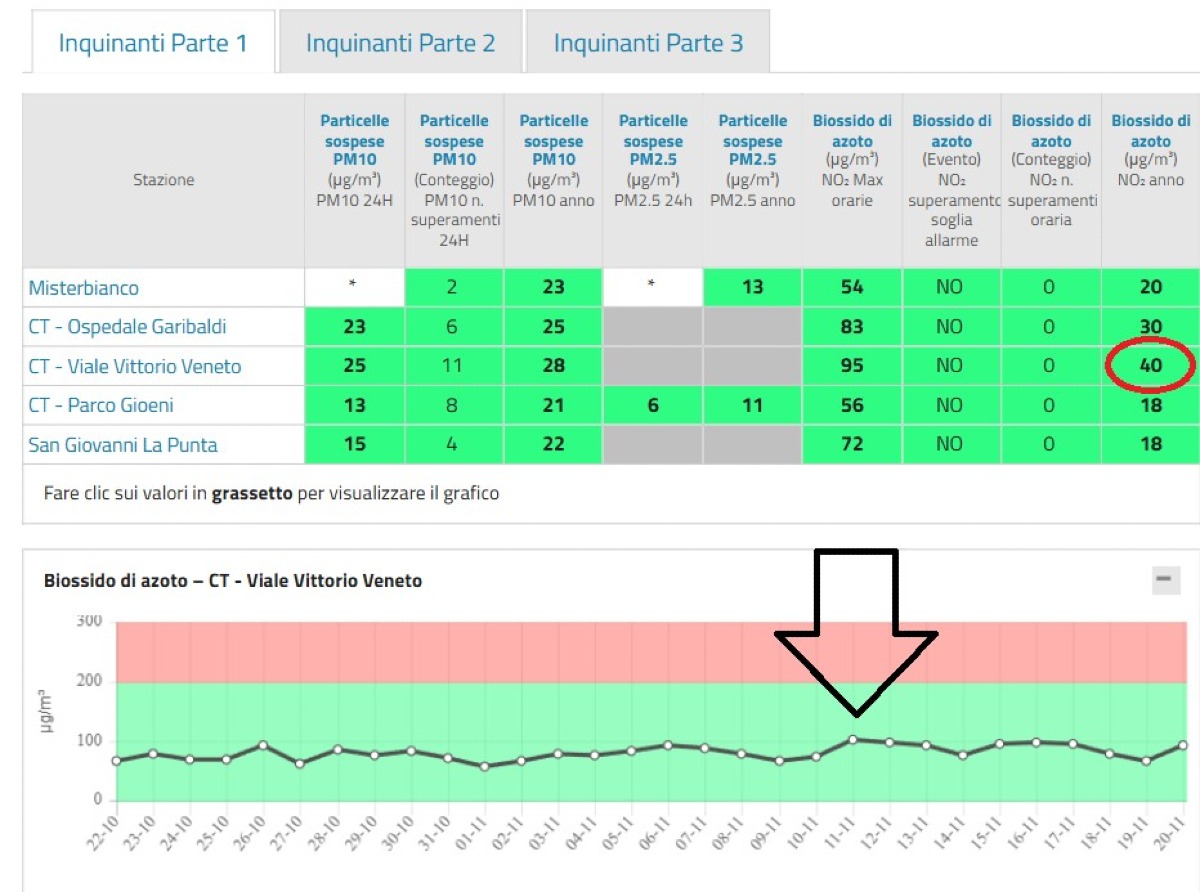The image size is (1200, 892).
Task: Open the Misterbianco station link
Action: coord(84,288)
